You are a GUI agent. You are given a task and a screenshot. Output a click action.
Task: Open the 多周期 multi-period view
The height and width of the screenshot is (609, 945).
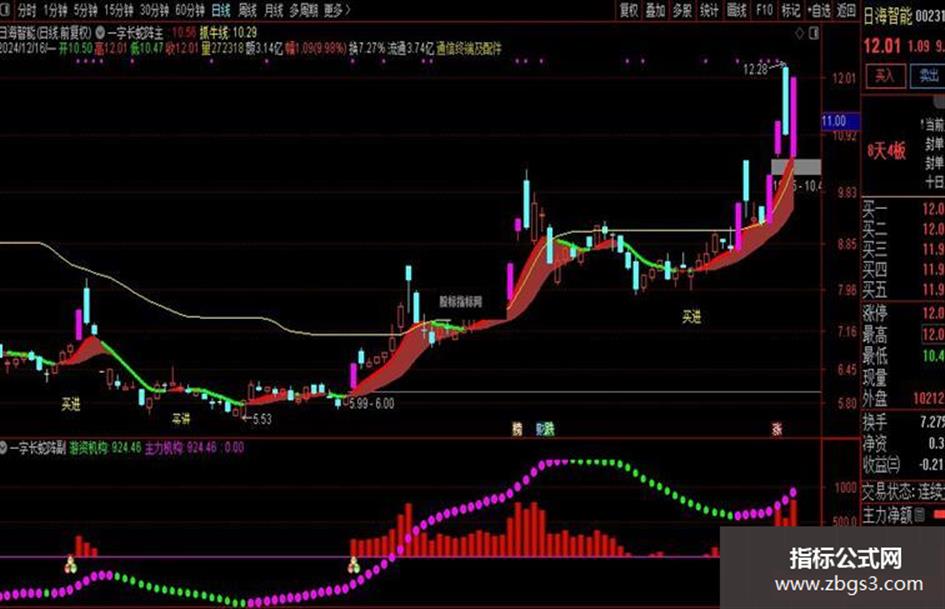pos(303,10)
